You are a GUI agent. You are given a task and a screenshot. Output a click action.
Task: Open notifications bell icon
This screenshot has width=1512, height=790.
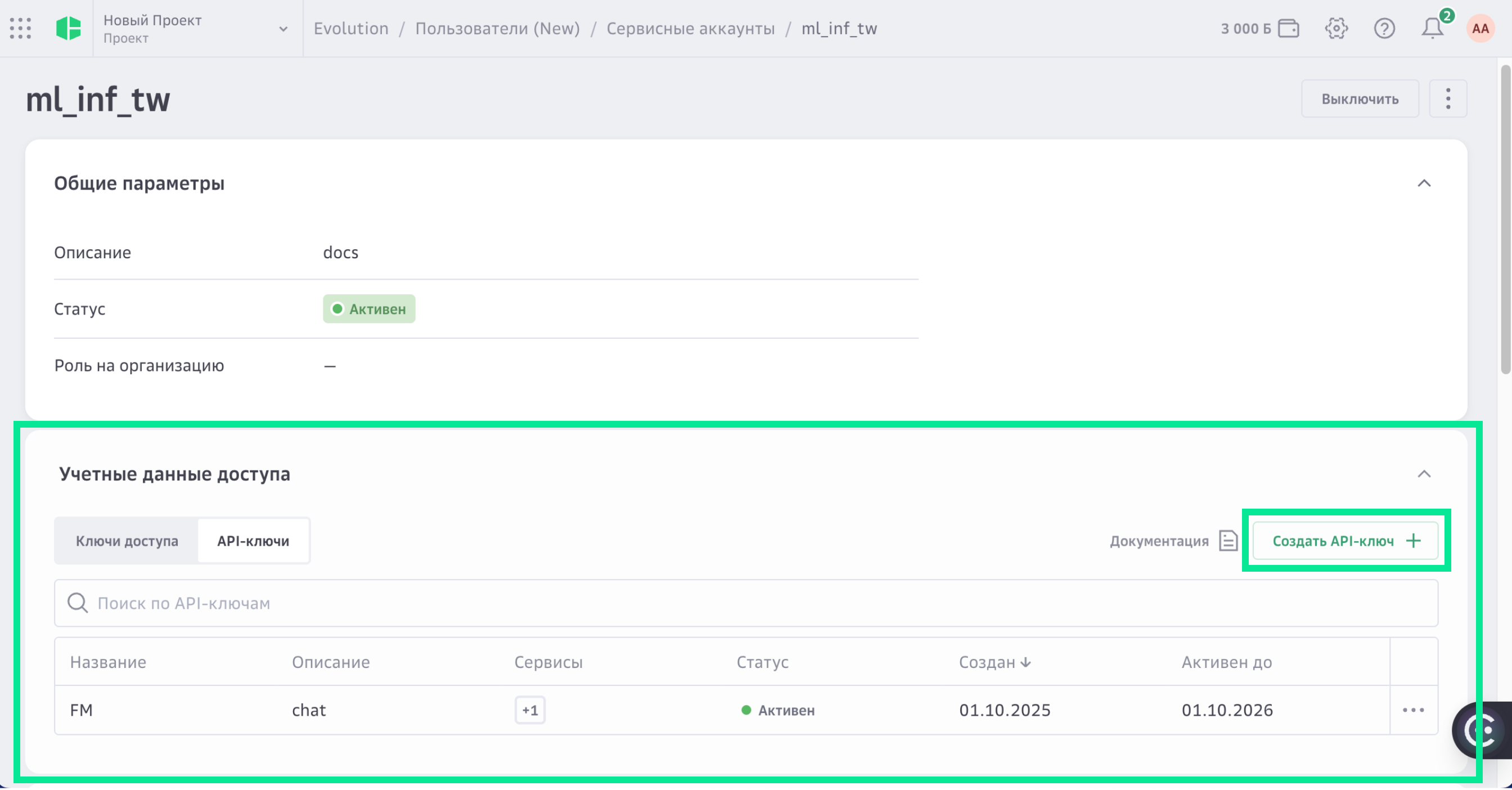(x=1432, y=28)
